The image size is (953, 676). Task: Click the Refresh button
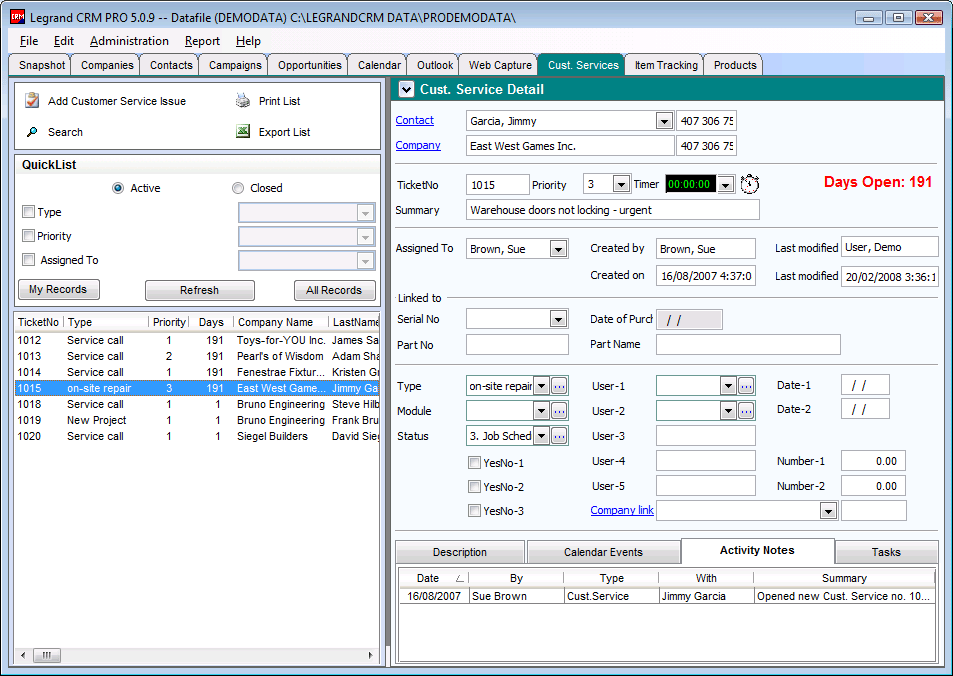coord(199,290)
